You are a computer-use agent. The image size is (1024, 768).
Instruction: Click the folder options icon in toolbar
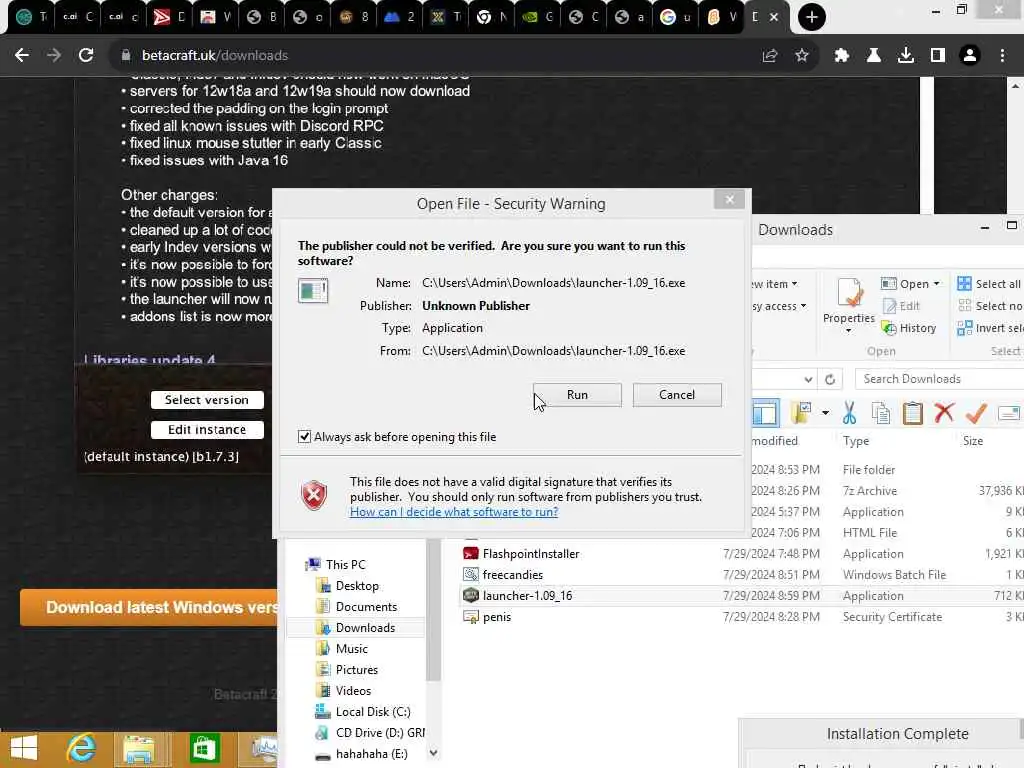point(801,413)
